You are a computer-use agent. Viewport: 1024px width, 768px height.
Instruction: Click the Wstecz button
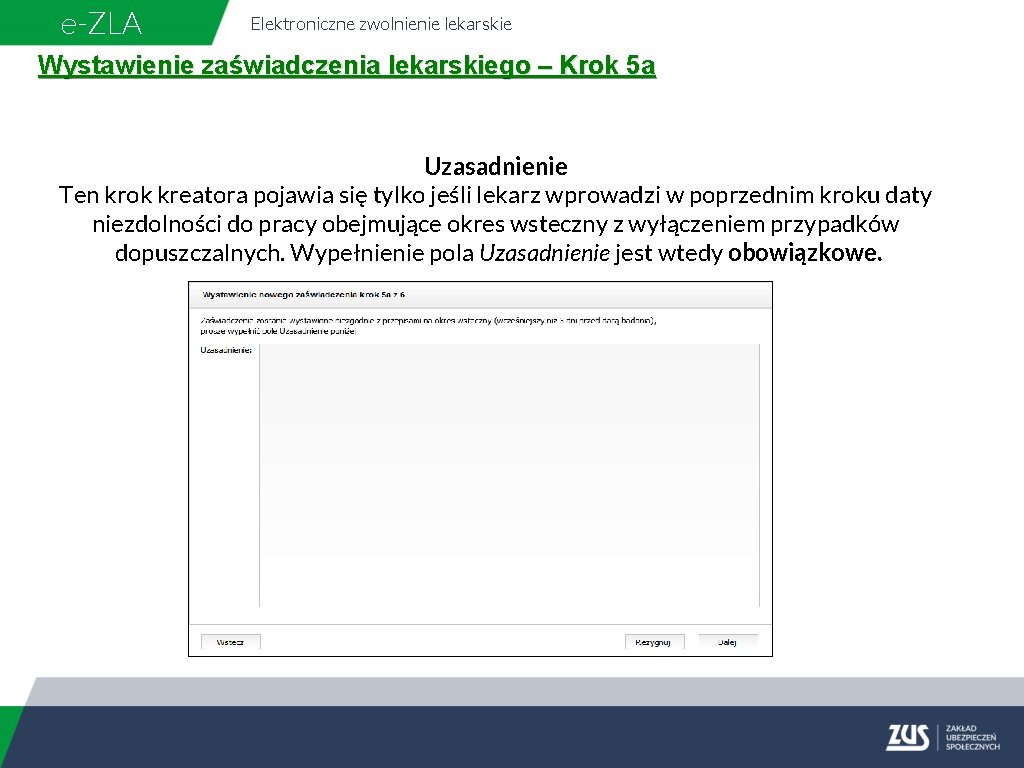231,642
